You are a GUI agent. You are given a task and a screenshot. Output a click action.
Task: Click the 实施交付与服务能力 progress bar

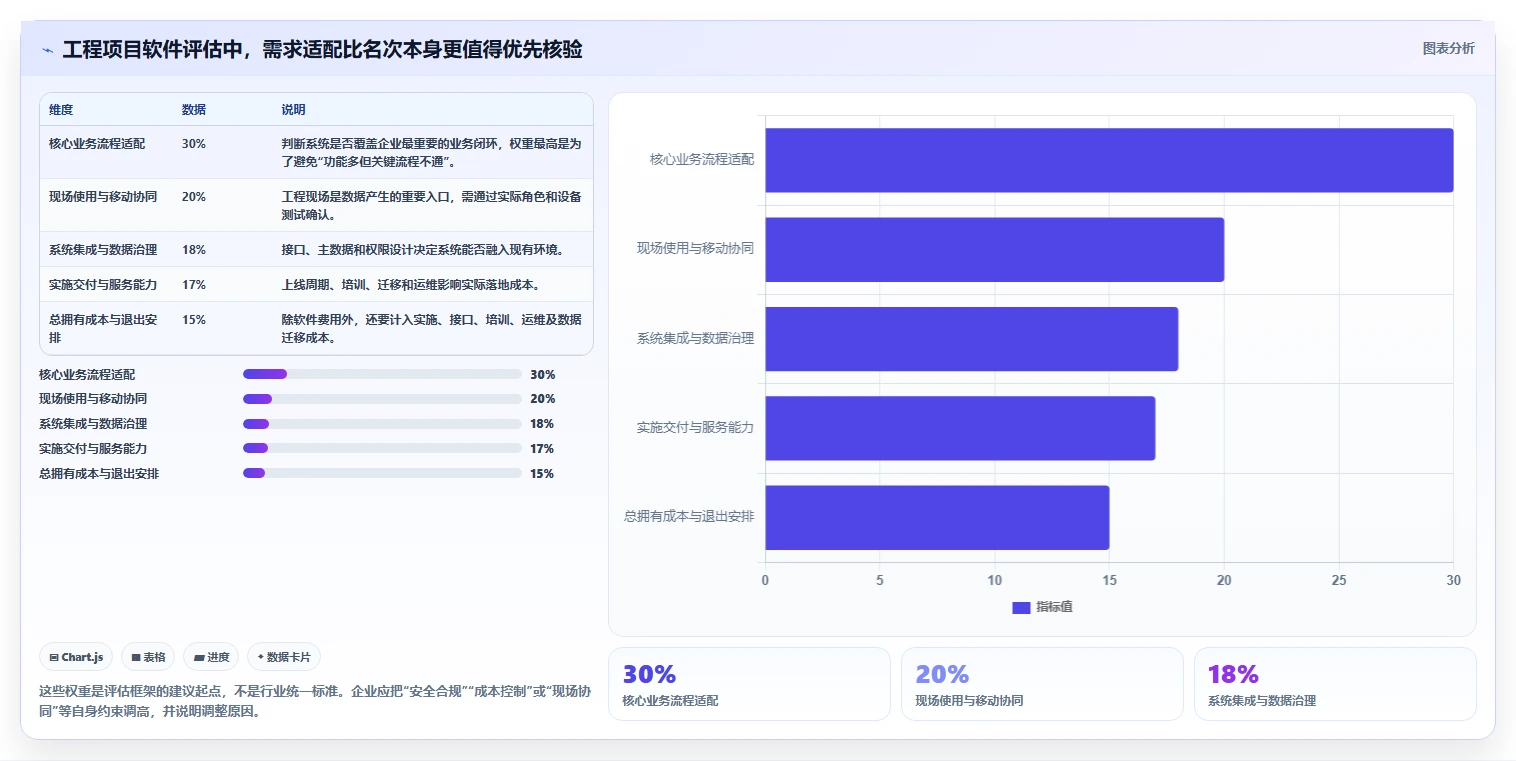[x=382, y=448]
